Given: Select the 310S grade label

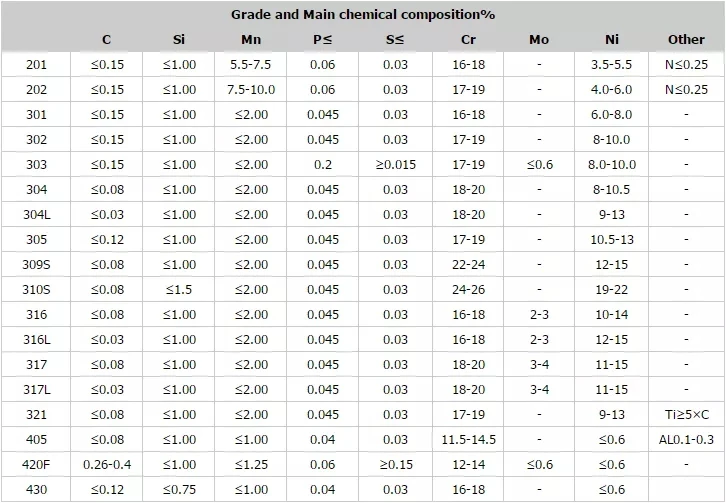Looking at the screenshot, I should click(36, 289).
